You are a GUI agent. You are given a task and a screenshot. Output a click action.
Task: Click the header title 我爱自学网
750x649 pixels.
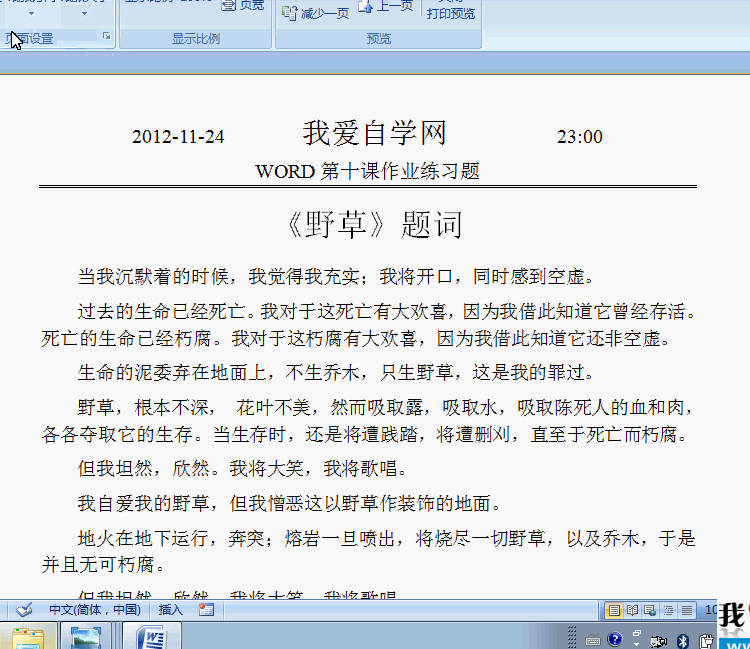pos(375,133)
